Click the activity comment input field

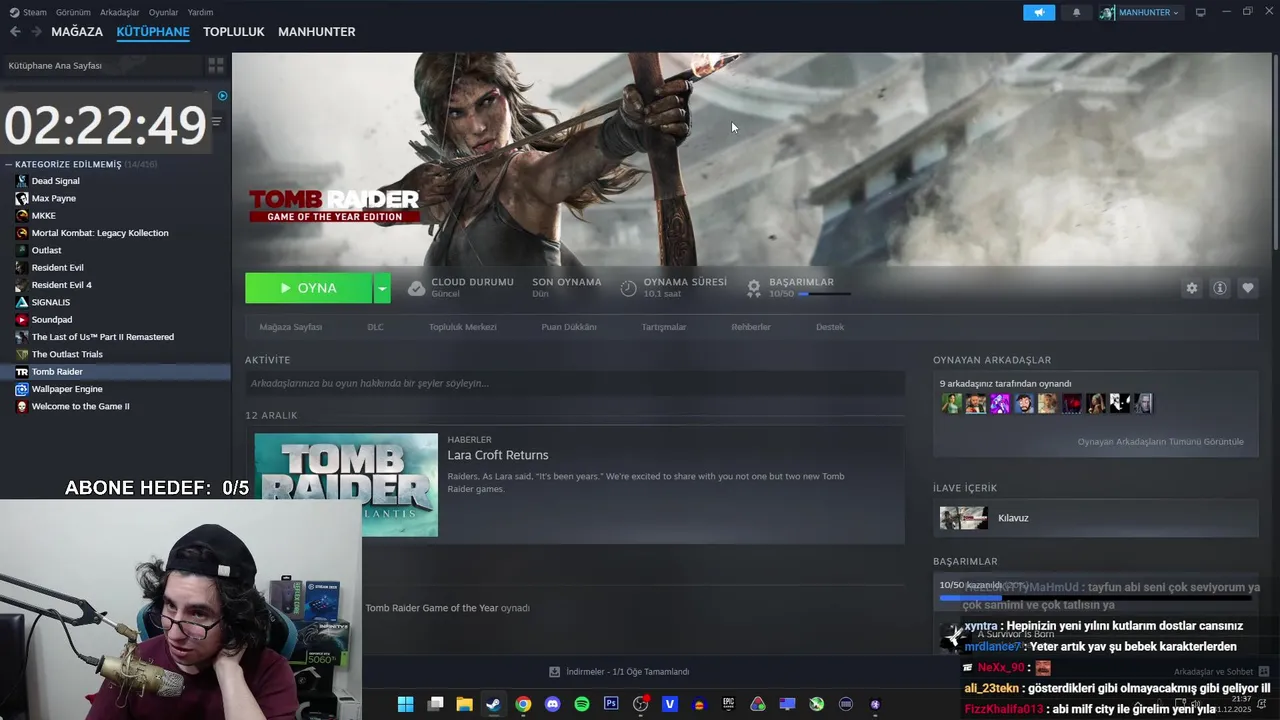click(575, 383)
